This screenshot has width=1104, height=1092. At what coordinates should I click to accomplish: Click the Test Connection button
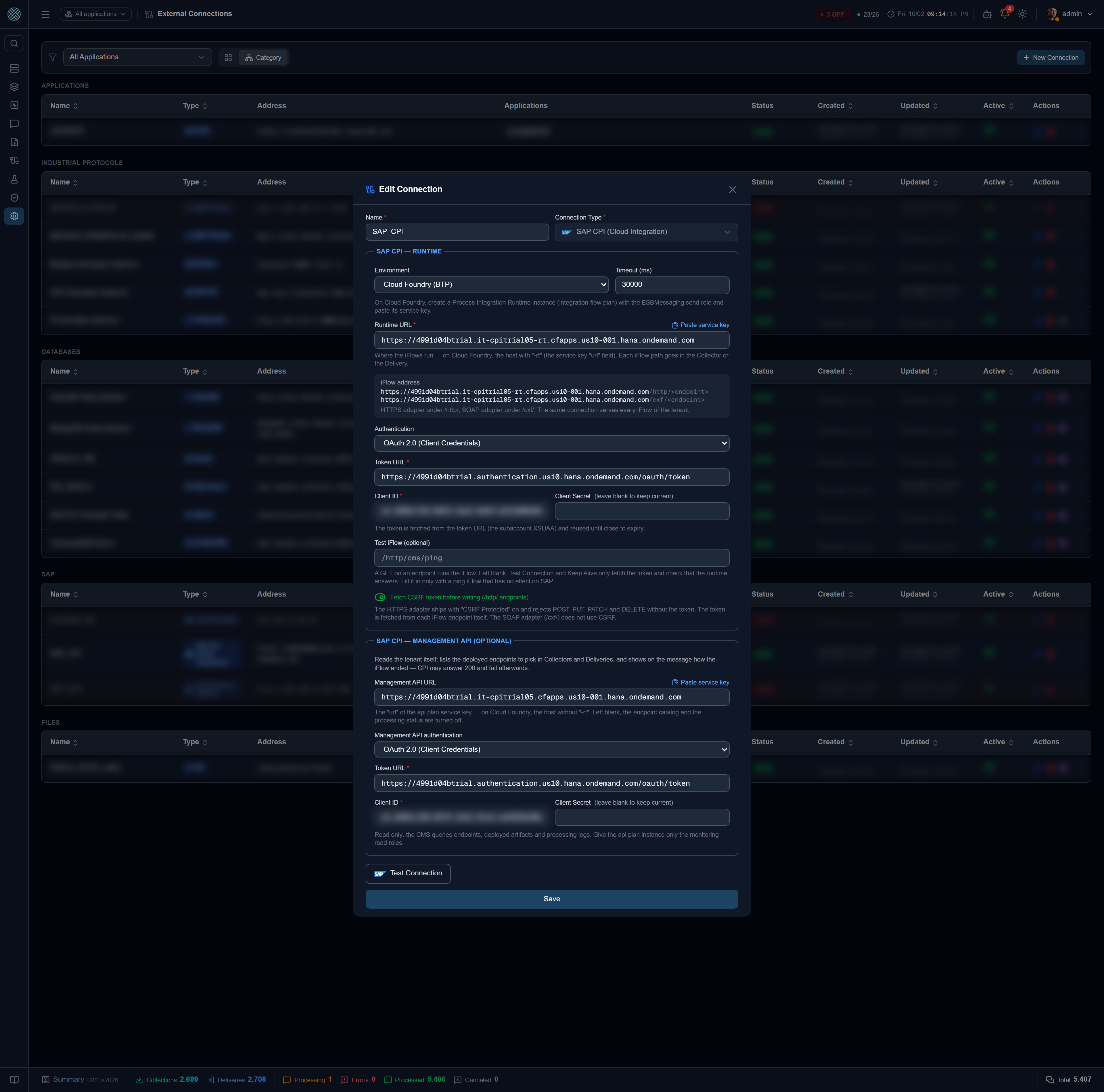[408, 873]
